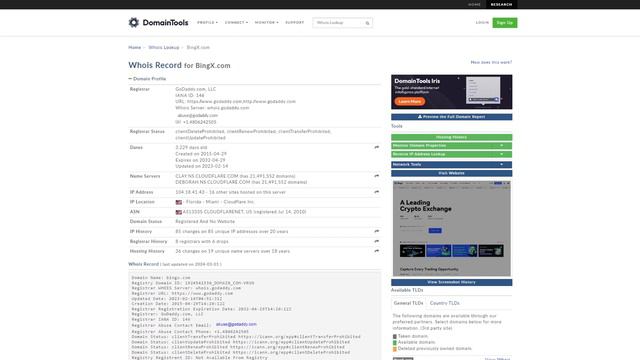The height and width of the screenshot is (360, 640).
Task: Click the share arrow in Dates row
Action: [x=377, y=147]
